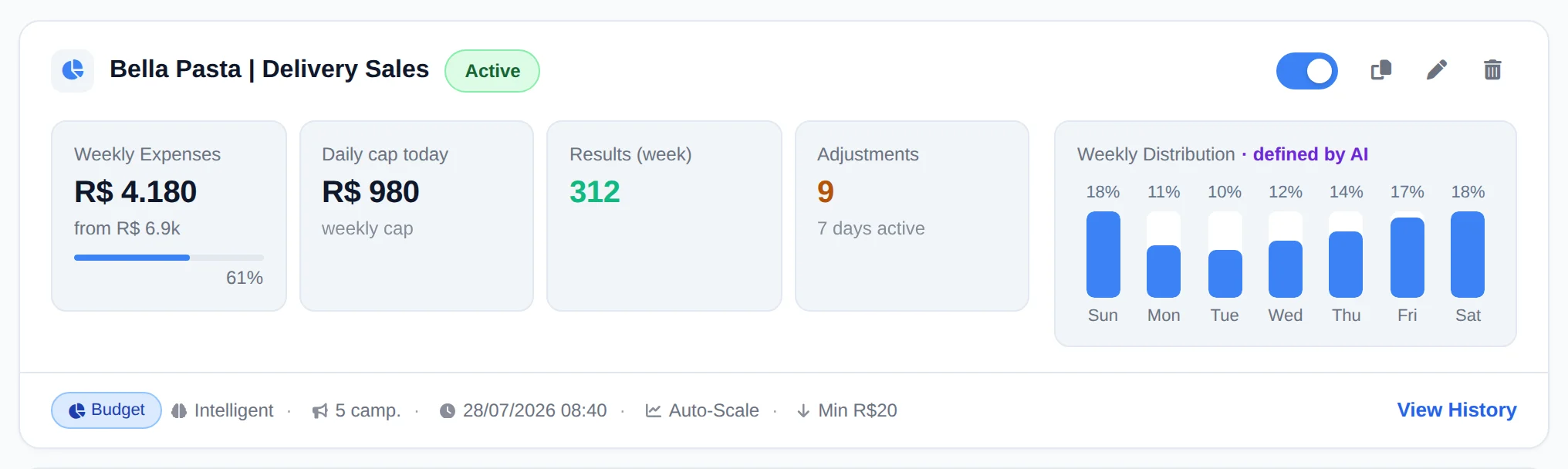
Task: Click the weekly expenses progress bar
Action: [x=169, y=258]
